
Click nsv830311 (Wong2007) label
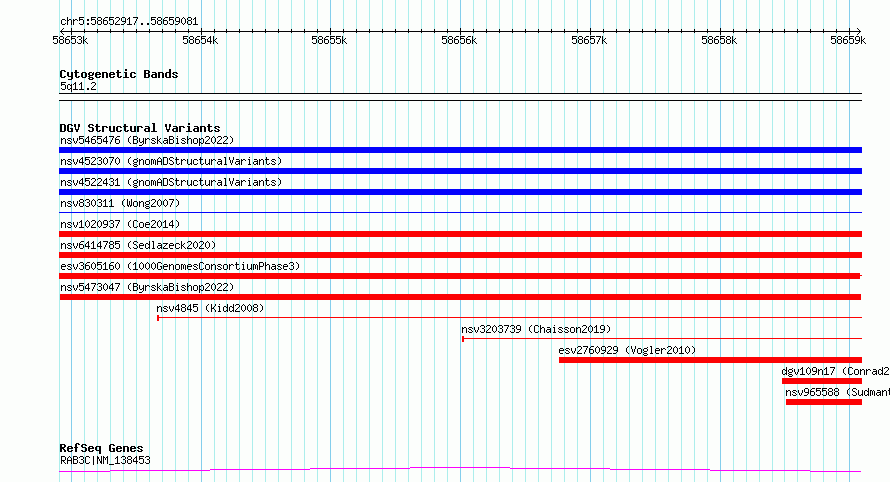point(120,203)
